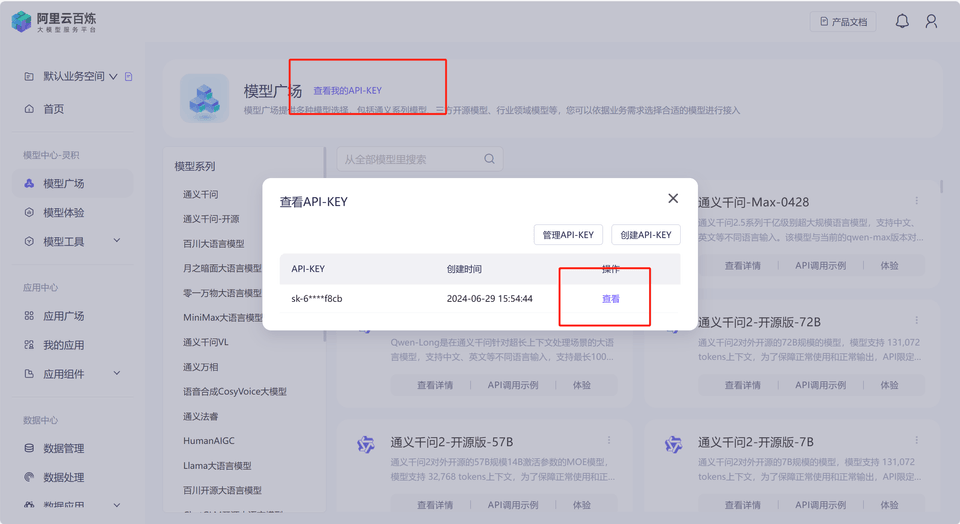
Task: Select 模型广场 in sidebar
Action: pyautogui.click(x=72, y=184)
